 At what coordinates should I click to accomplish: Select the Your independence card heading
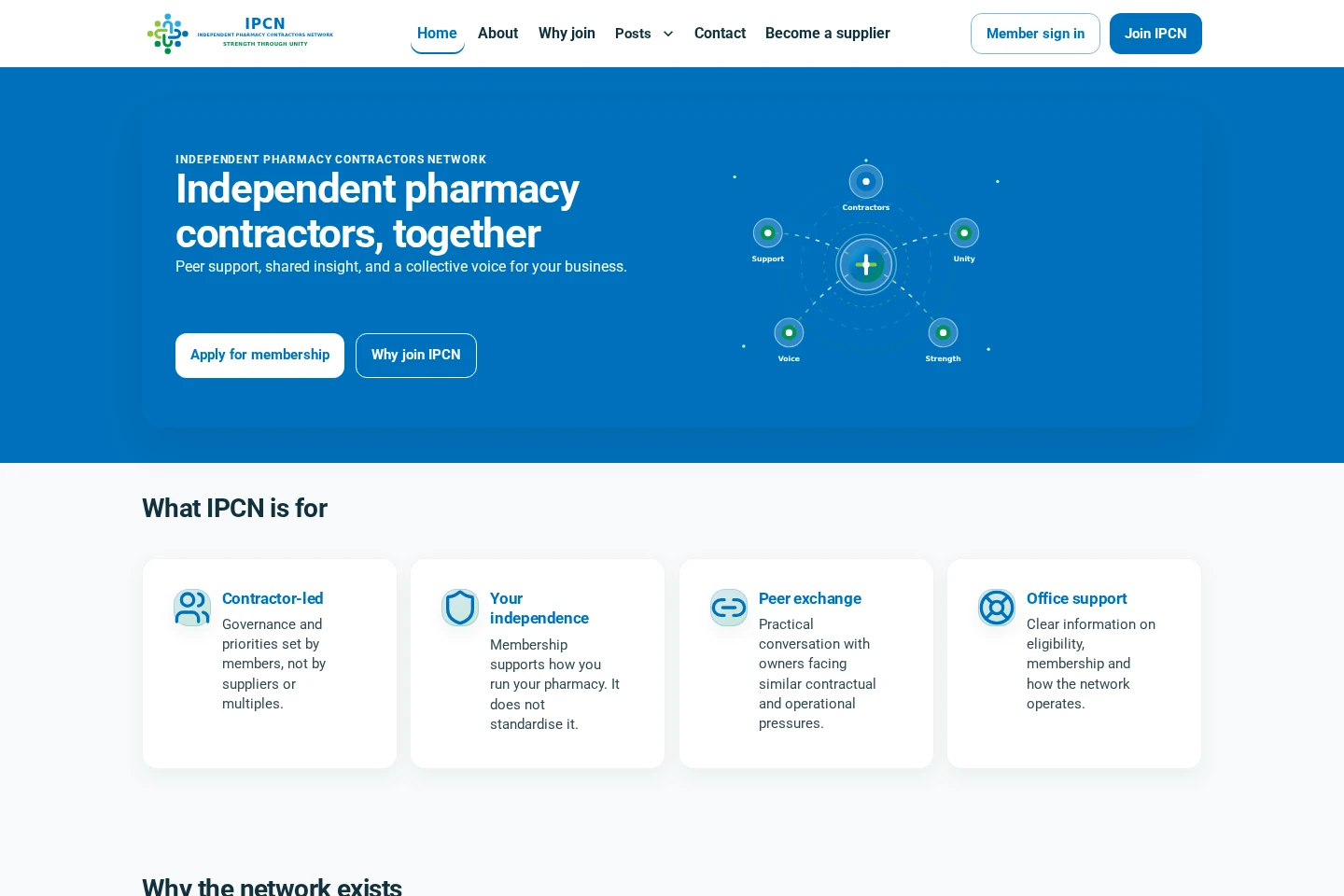point(539,609)
